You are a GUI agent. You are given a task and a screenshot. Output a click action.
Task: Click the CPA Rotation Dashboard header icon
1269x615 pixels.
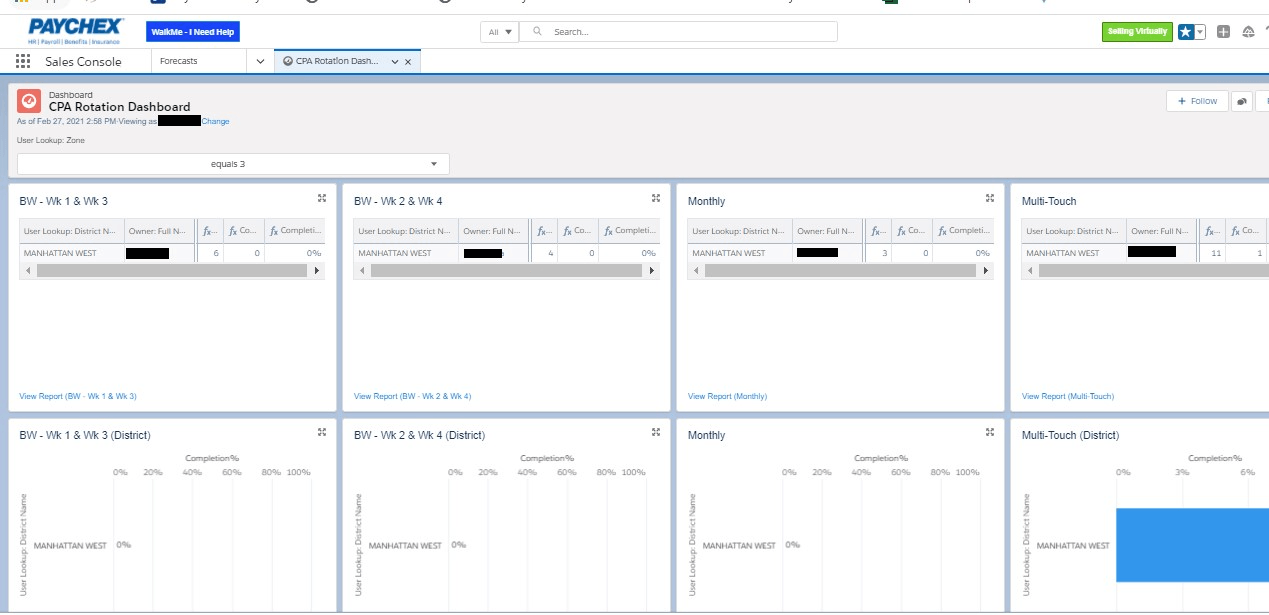pyautogui.click(x=29, y=101)
